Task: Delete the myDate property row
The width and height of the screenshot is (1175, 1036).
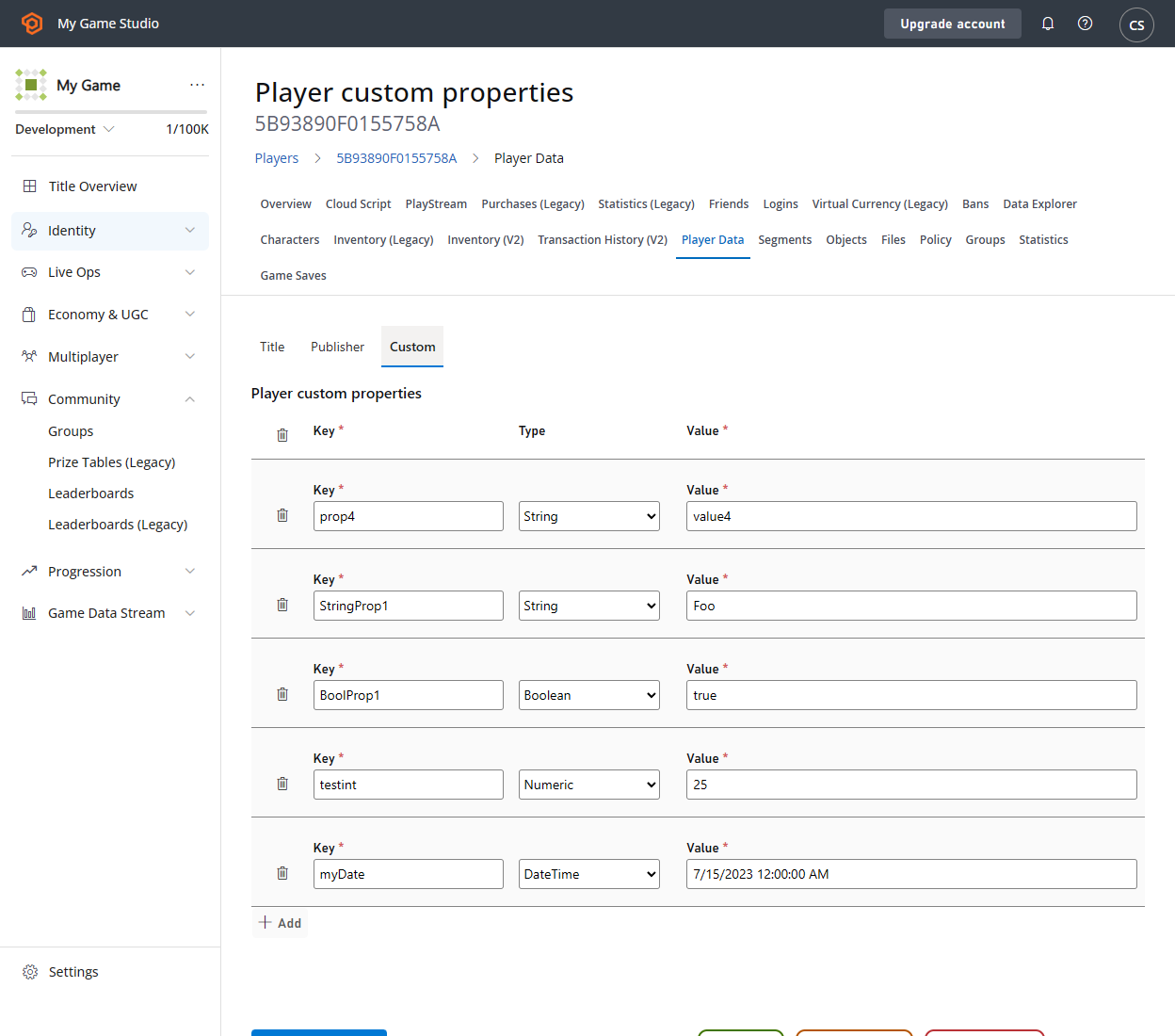Action: 282,873
